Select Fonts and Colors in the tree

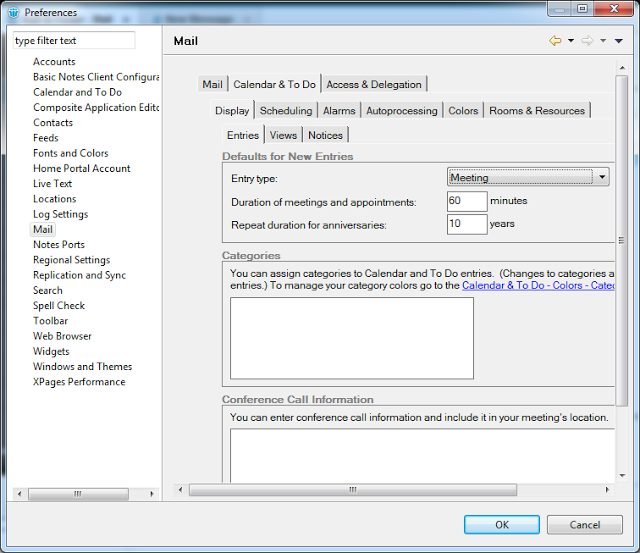click(x=70, y=153)
